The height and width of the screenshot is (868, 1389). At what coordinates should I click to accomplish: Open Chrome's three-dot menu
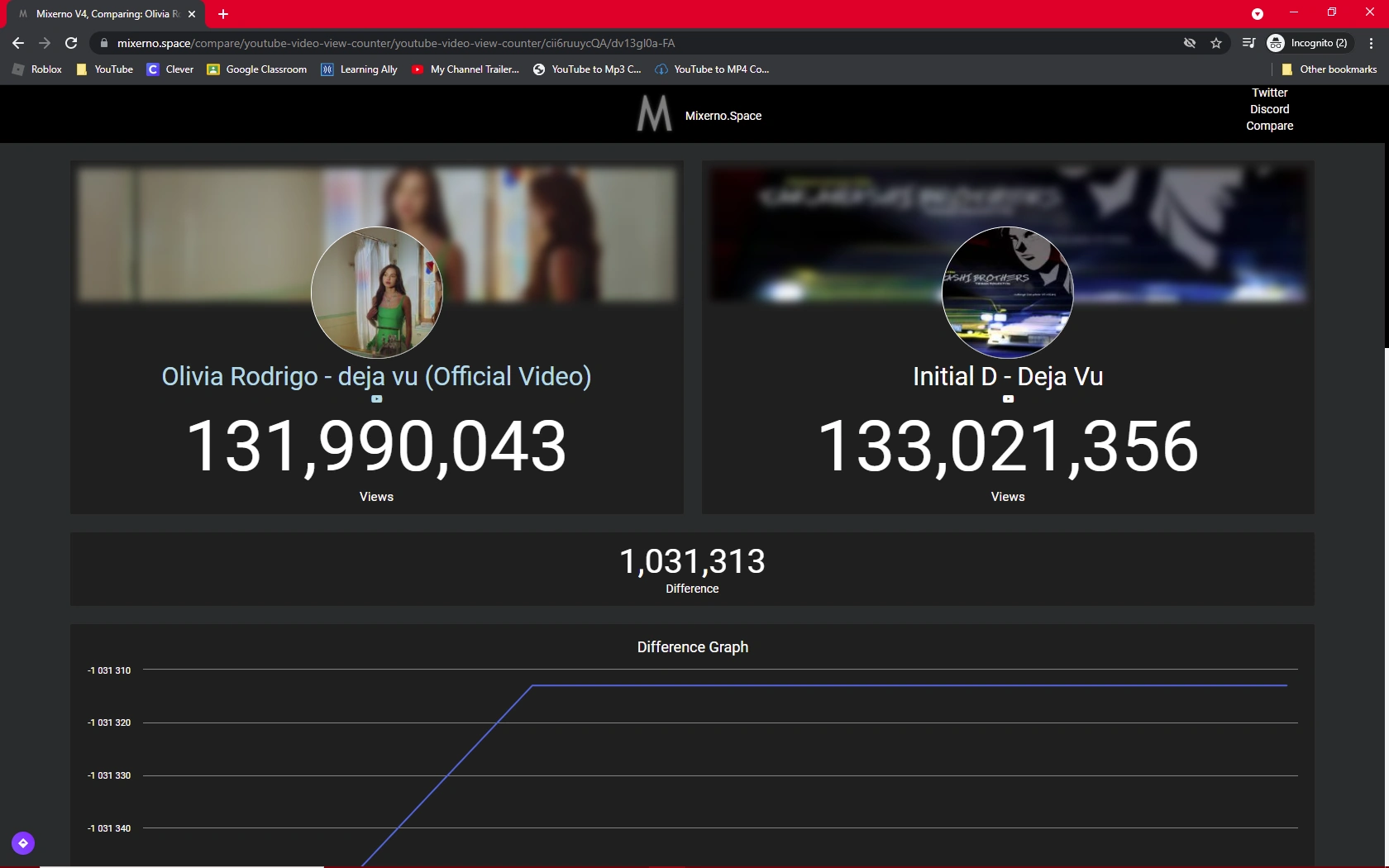pos(1370,42)
